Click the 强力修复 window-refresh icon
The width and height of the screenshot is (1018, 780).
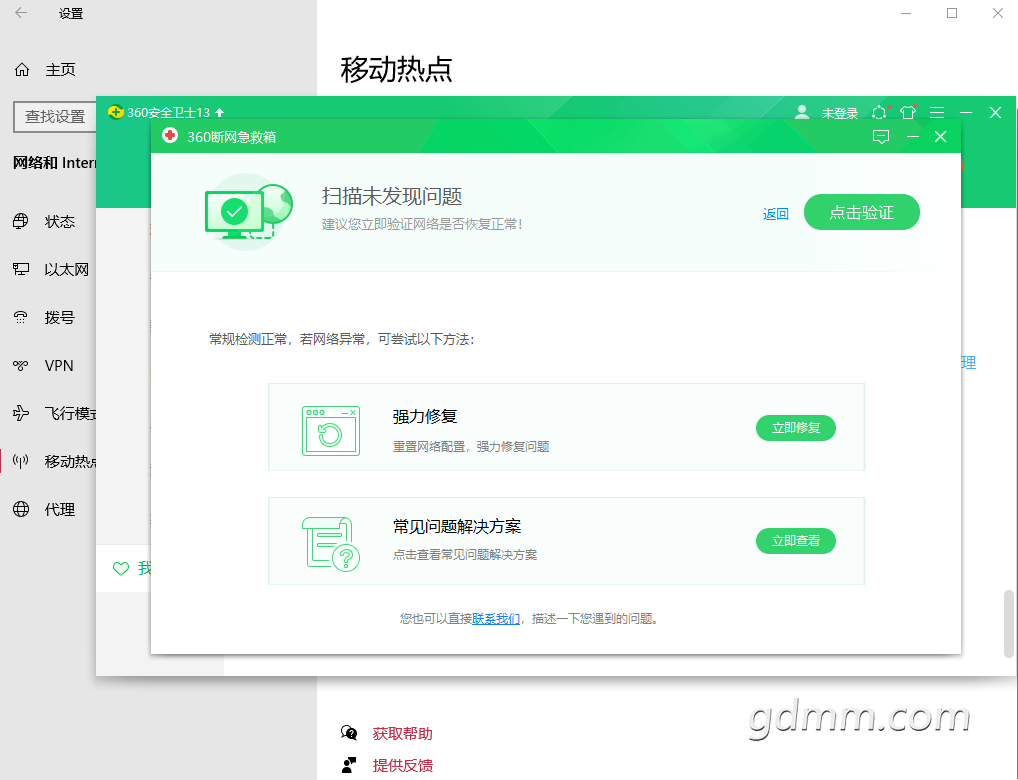pos(330,431)
